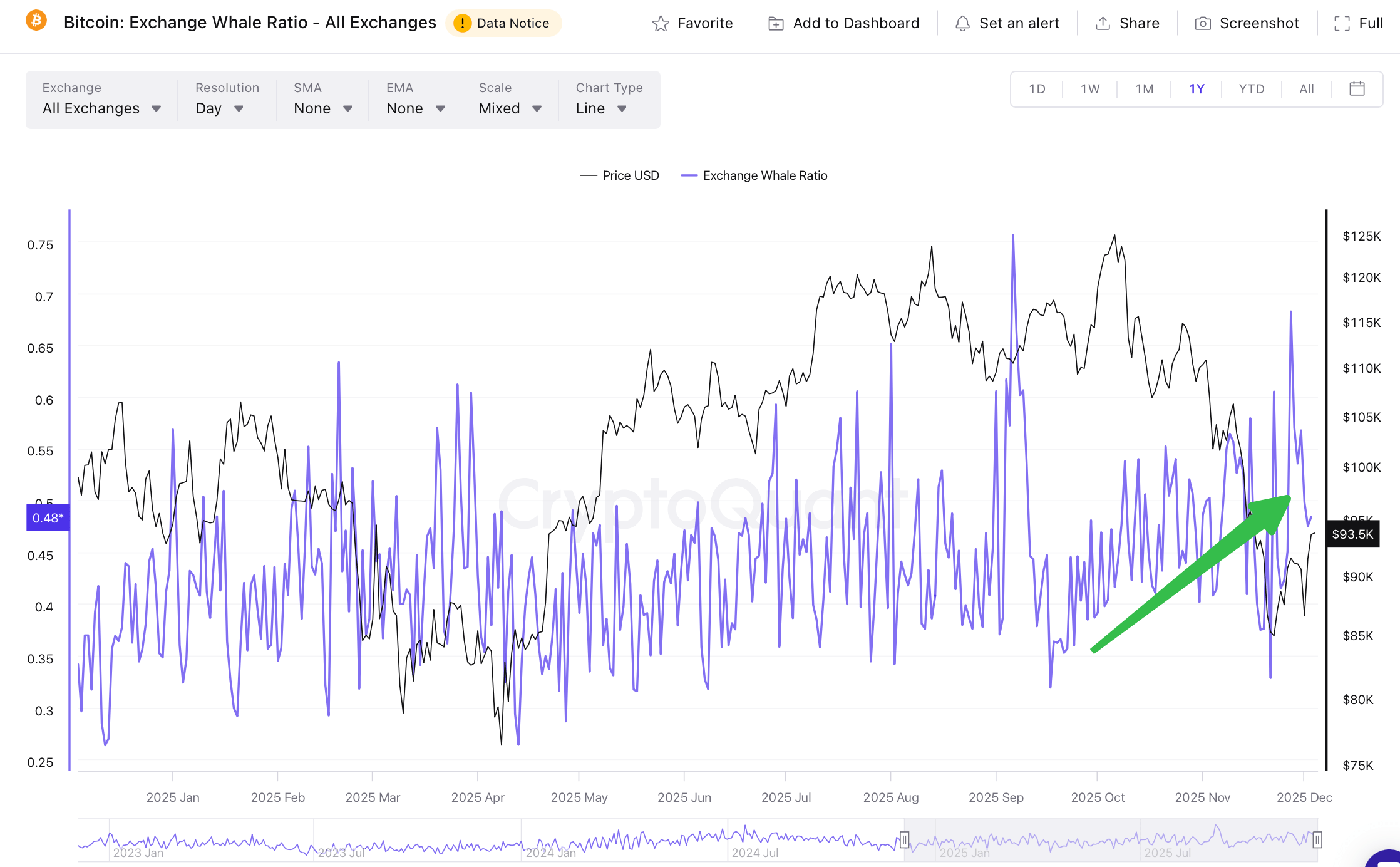Open the Exchange selector showing All Exchanges
The height and width of the screenshot is (867, 1400).
[101, 108]
